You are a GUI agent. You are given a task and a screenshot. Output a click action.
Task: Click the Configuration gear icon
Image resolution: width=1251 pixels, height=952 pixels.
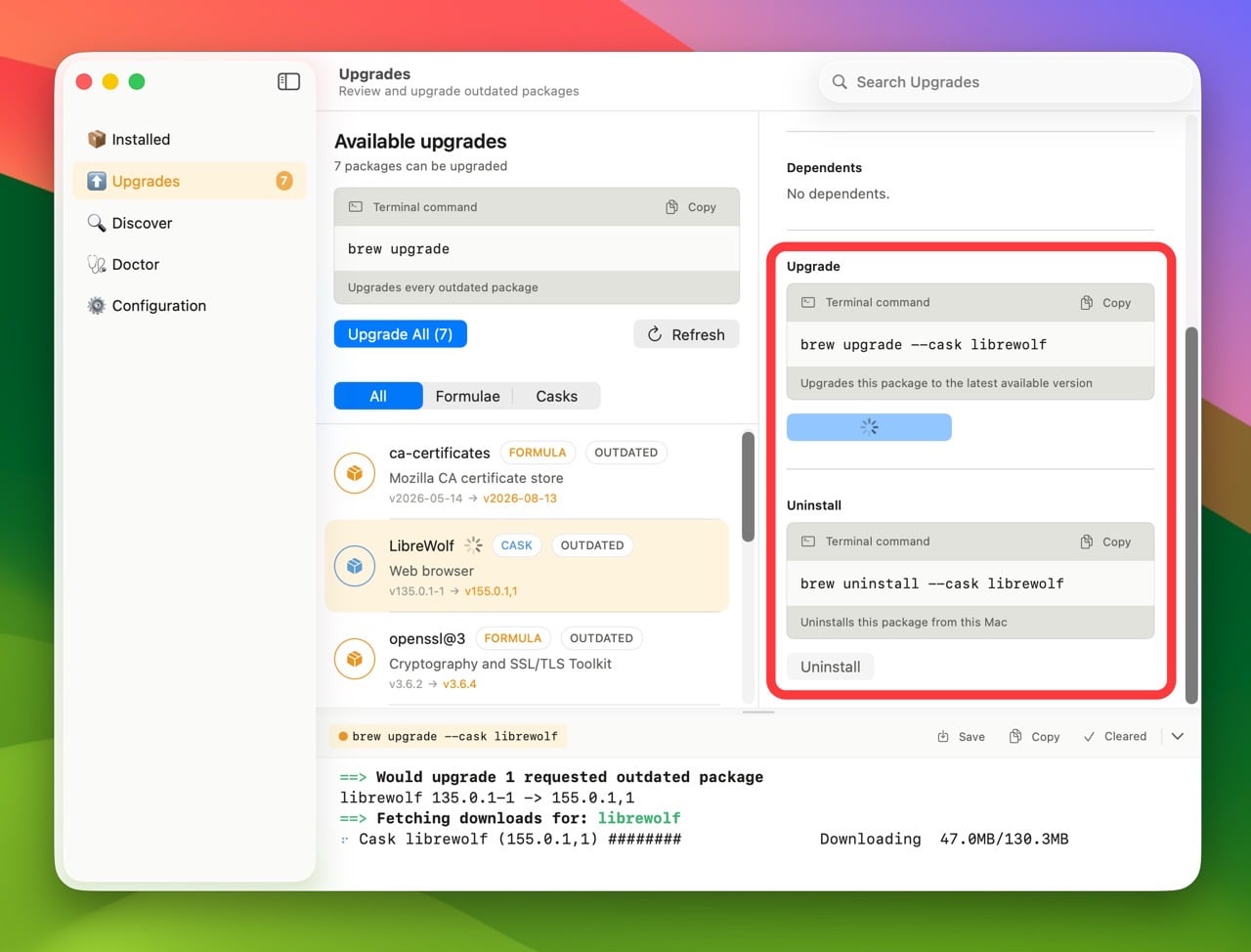(96, 306)
